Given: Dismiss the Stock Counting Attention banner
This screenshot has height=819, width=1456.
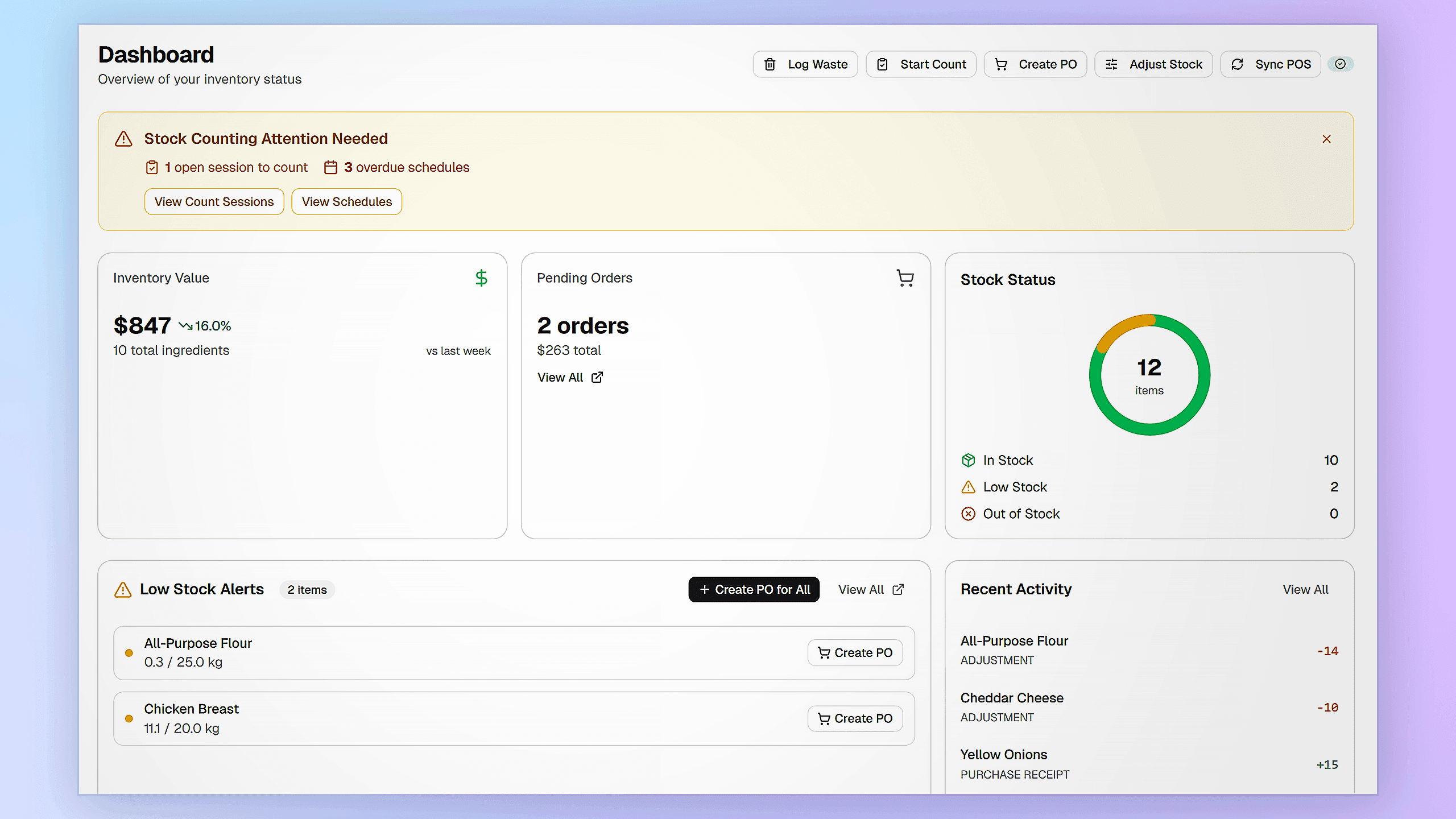Looking at the screenshot, I should (x=1326, y=138).
